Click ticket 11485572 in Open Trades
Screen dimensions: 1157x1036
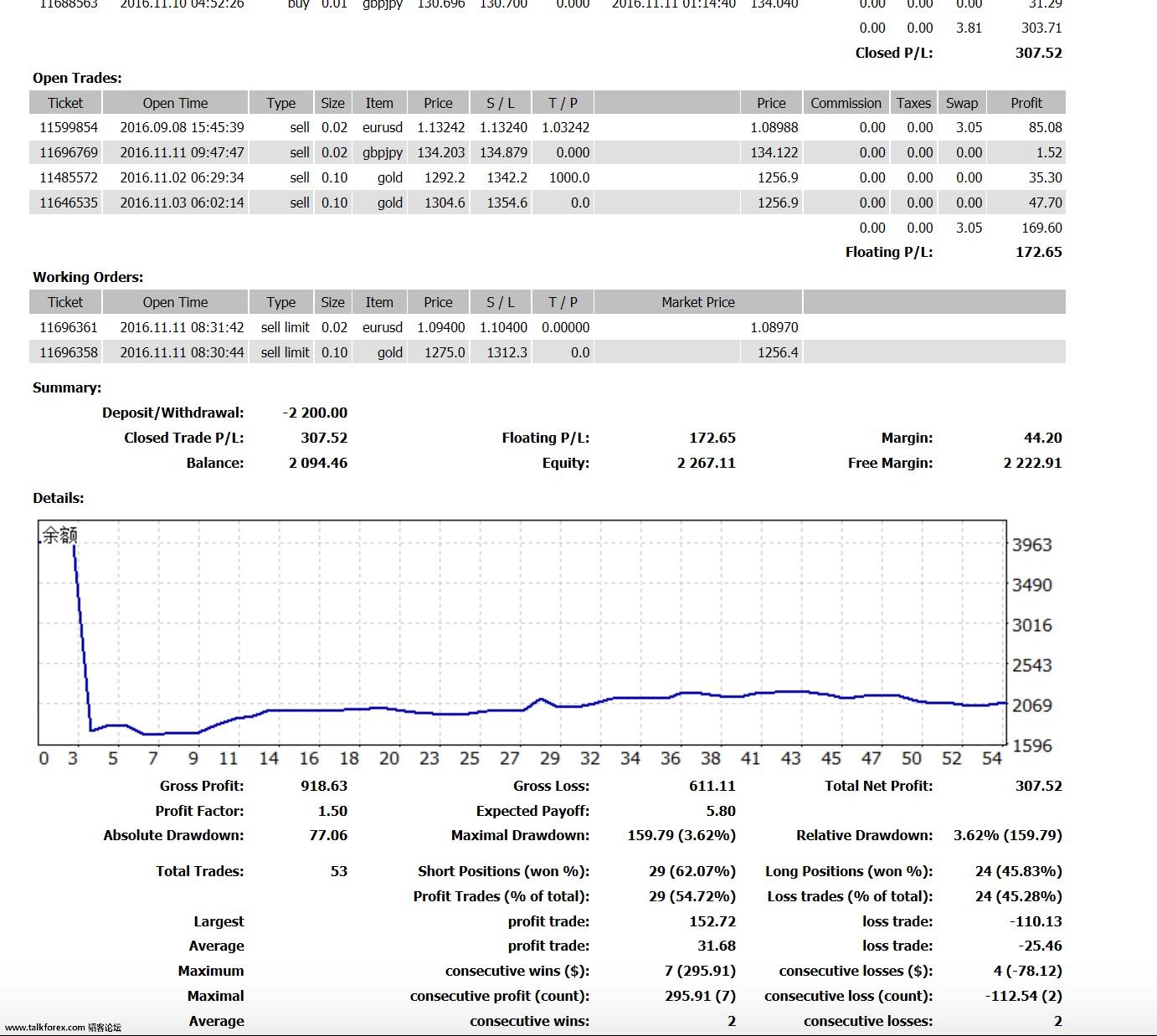[69, 177]
